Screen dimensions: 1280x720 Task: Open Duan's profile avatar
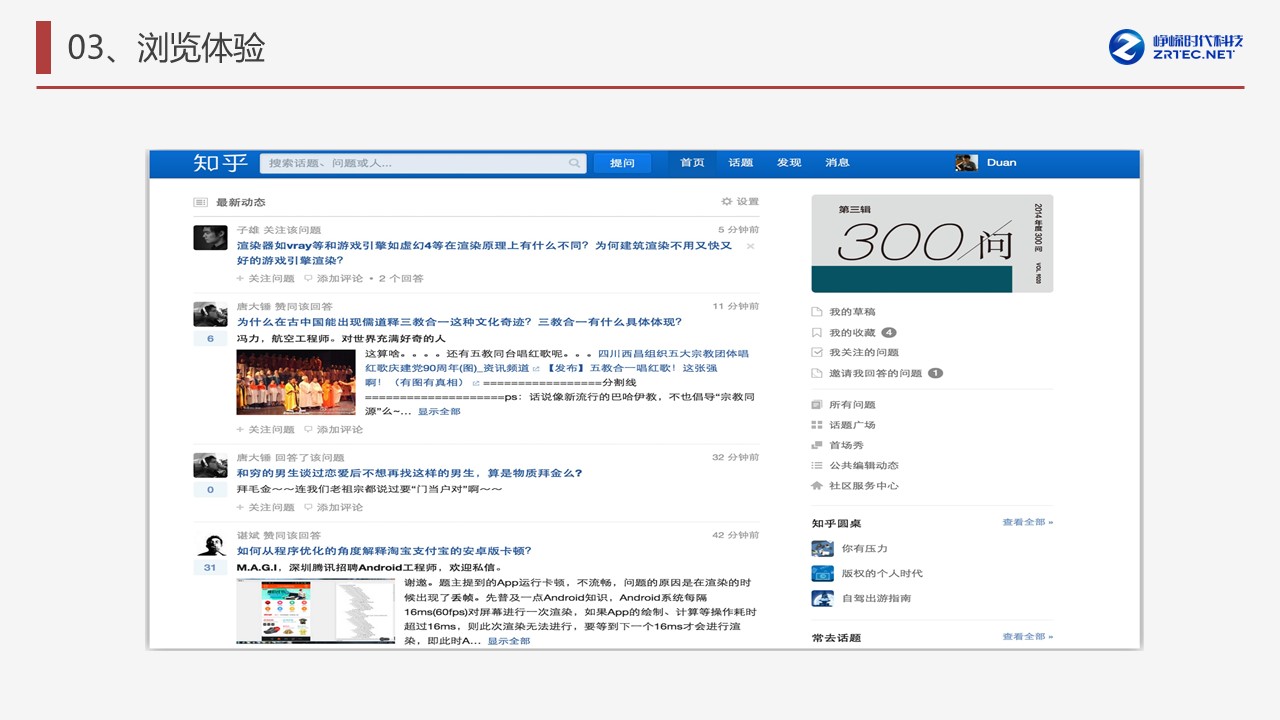[966, 163]
